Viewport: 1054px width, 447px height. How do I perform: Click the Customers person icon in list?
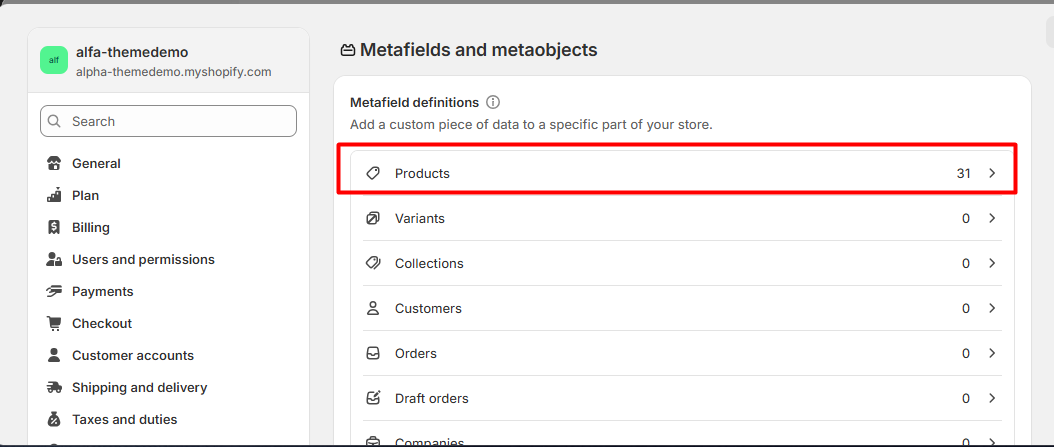(x=372, y=309)
